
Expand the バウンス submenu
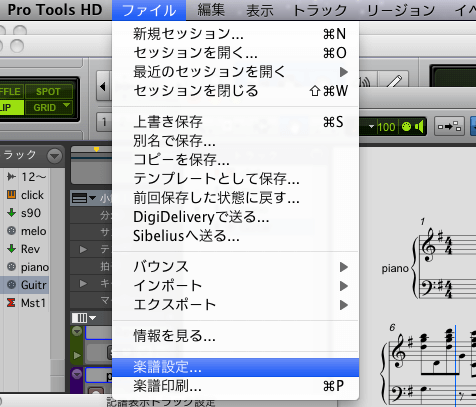click(x=235, y=267)
